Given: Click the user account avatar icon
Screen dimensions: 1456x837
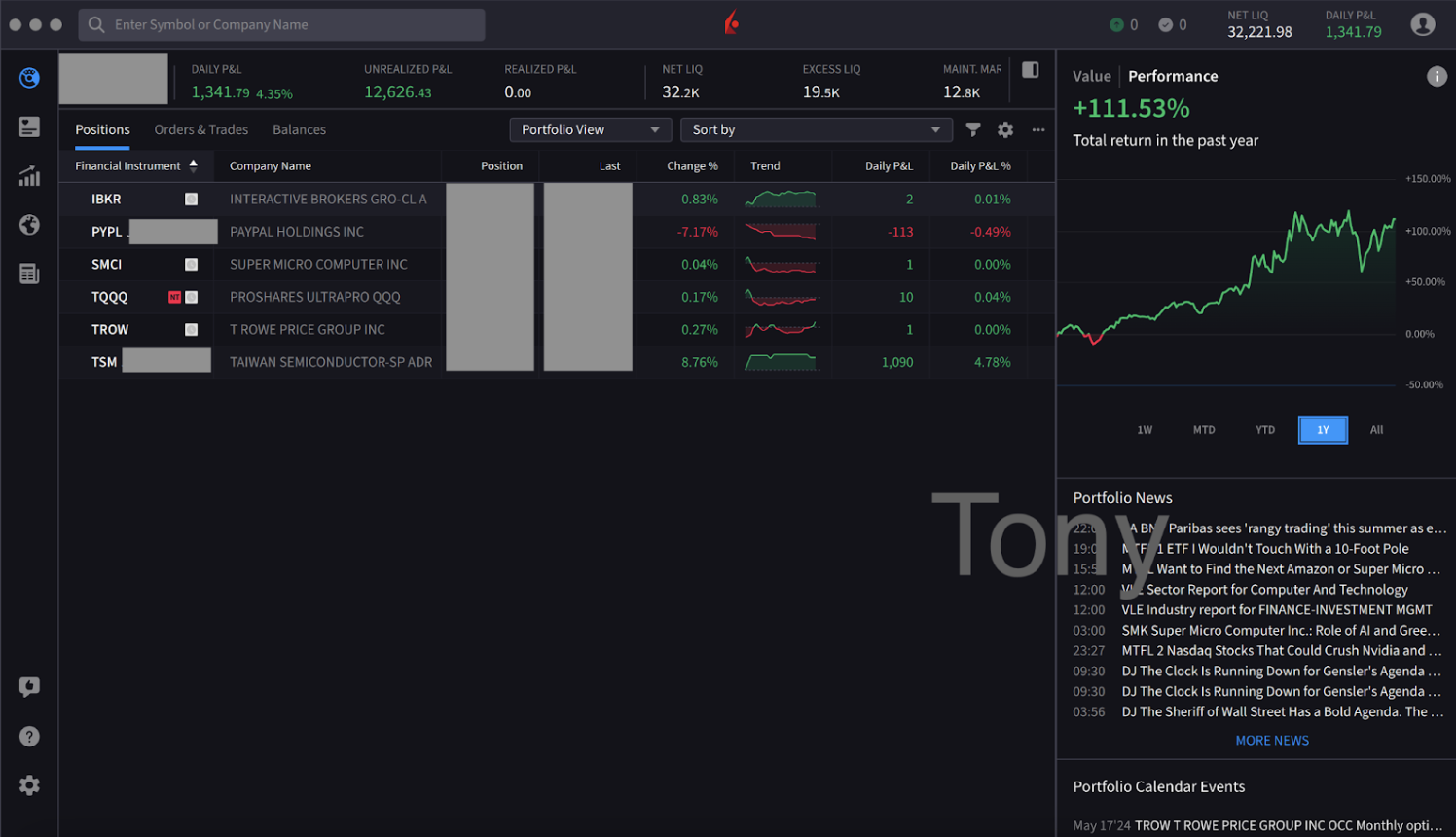Looking at the screenshot, I should (x=1423, y=24).
